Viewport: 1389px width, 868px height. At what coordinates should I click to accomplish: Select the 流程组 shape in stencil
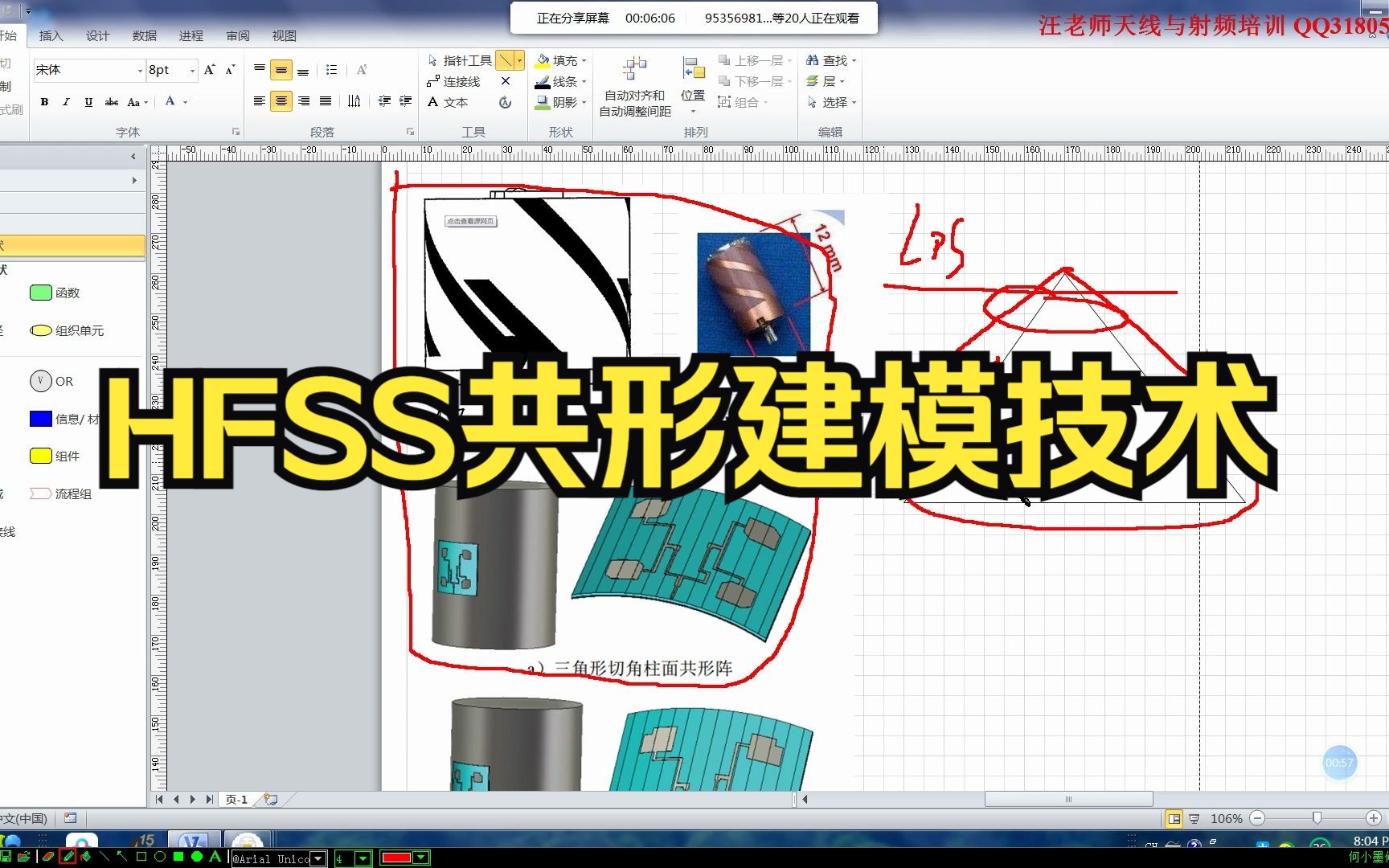(x=60, y=493)
